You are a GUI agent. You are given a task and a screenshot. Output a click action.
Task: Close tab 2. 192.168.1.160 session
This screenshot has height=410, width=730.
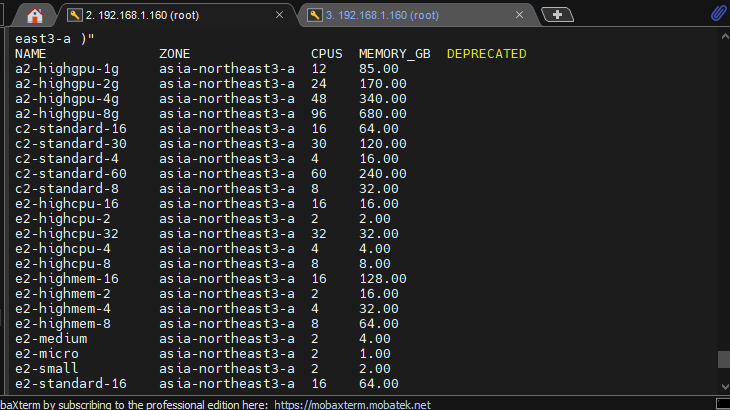279,15
